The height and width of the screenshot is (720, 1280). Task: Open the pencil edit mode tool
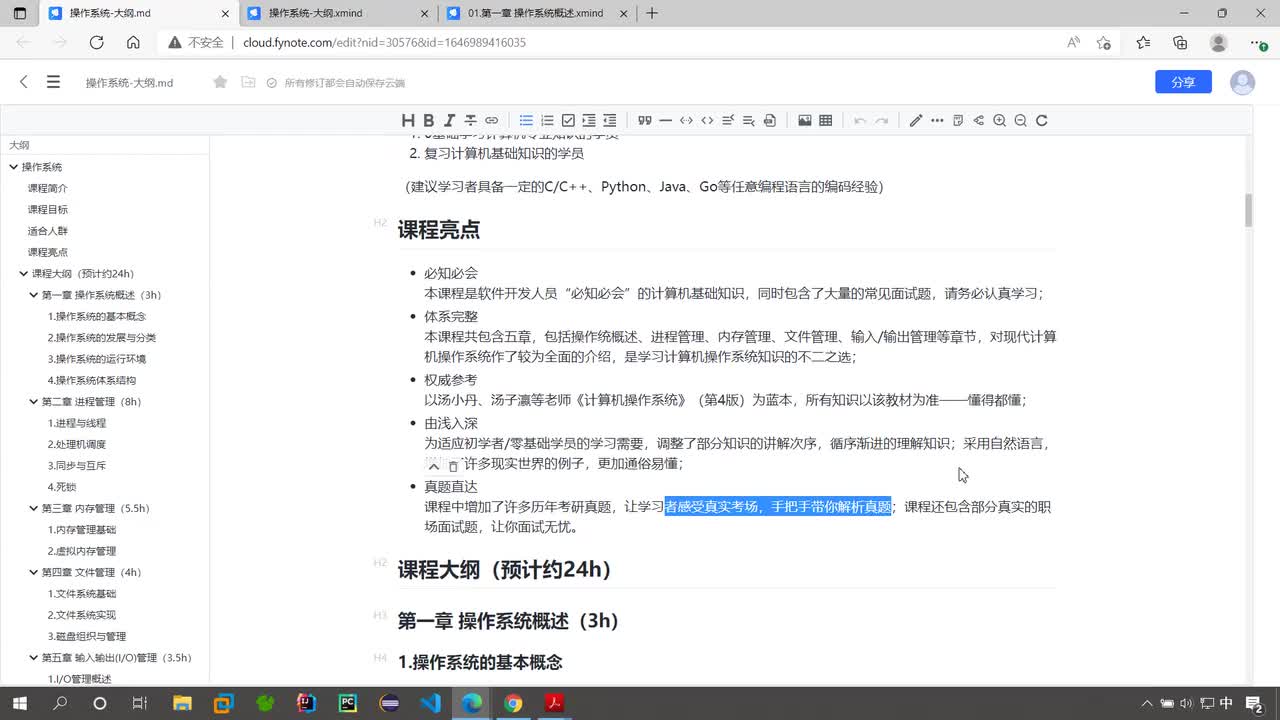pyautogui.click(x=916, y=120)
